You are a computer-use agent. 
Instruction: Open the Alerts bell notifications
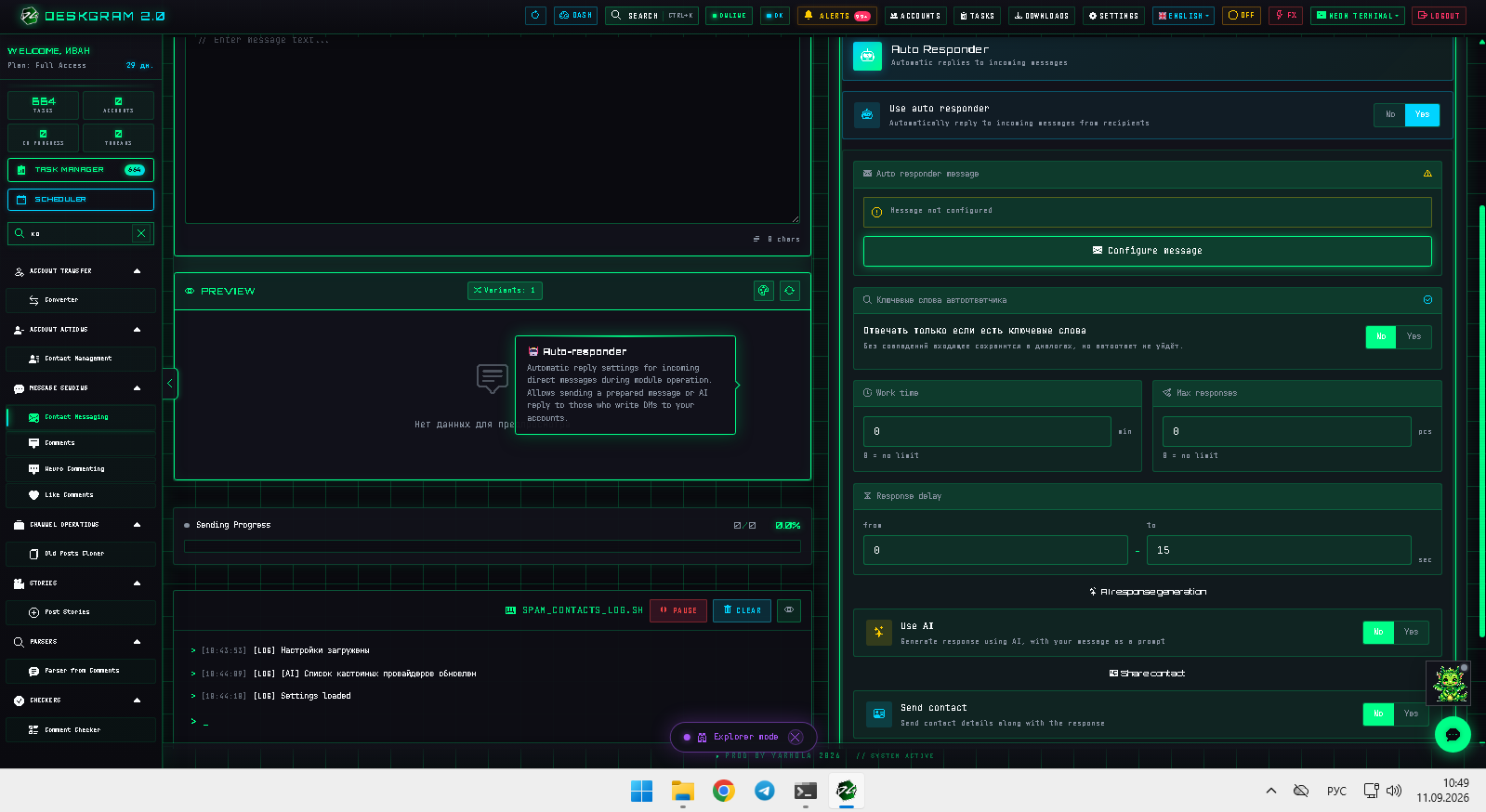(x=835, y=16)
